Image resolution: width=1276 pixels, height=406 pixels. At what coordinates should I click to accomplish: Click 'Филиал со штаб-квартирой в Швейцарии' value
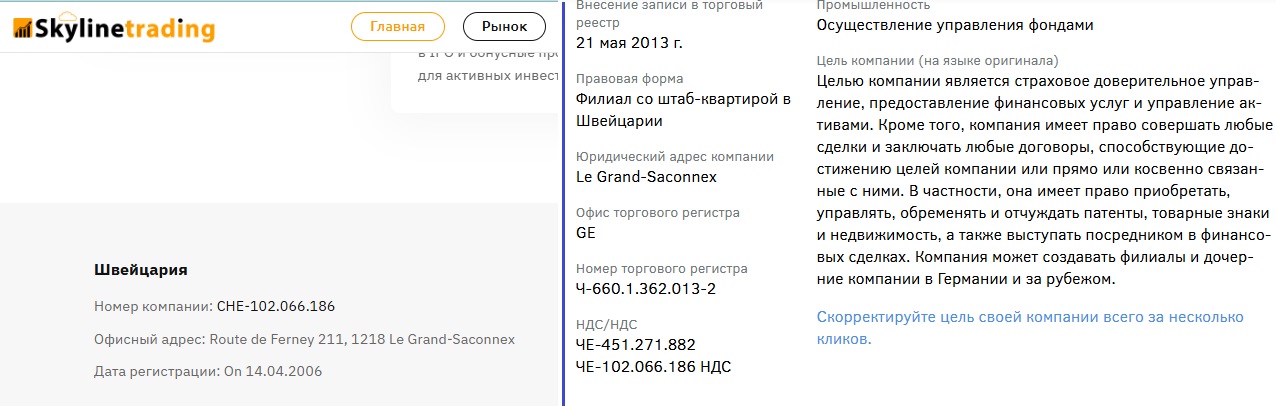tap(683, 109)
